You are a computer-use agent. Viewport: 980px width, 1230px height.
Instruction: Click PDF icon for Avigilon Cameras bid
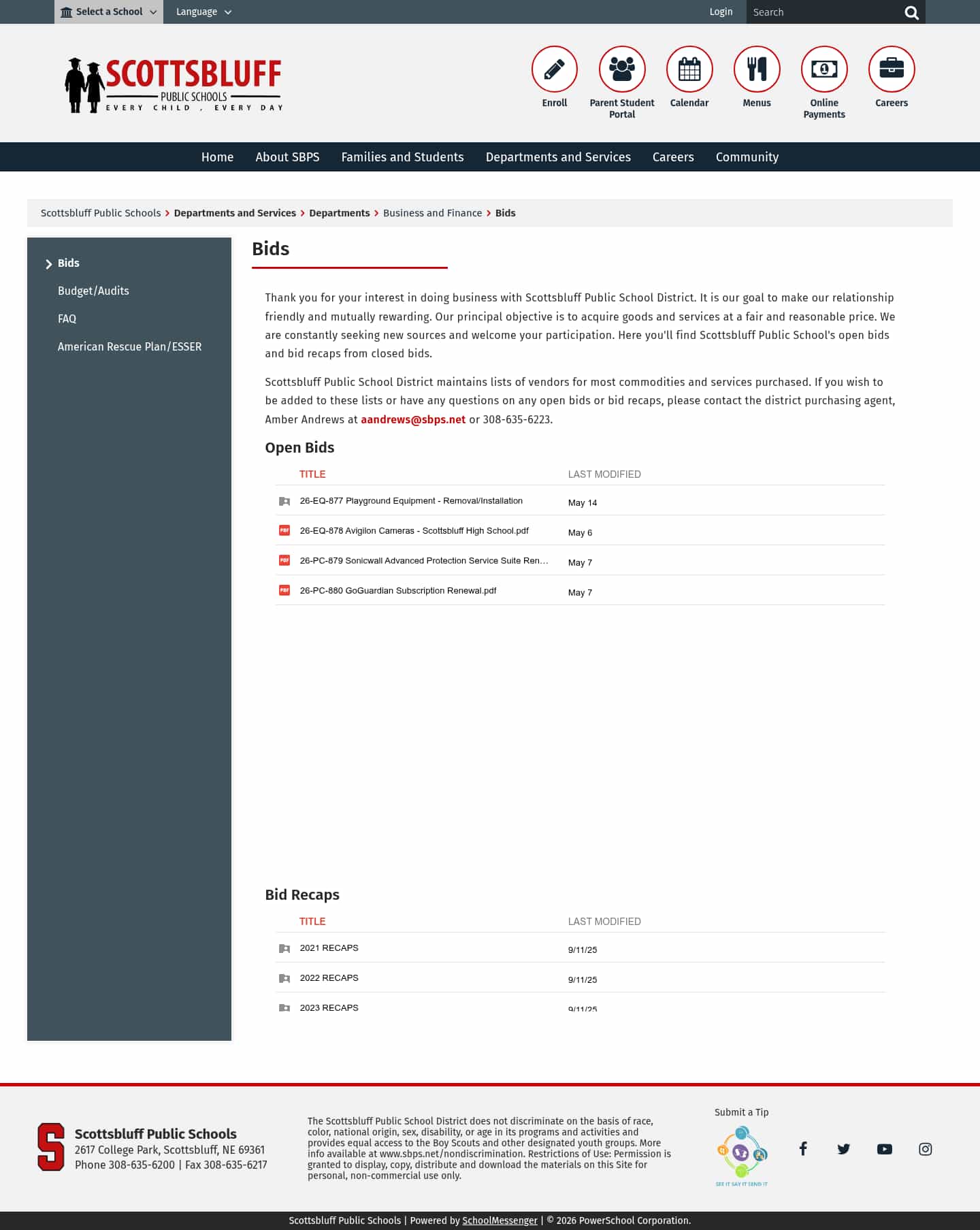pos(284,530)
